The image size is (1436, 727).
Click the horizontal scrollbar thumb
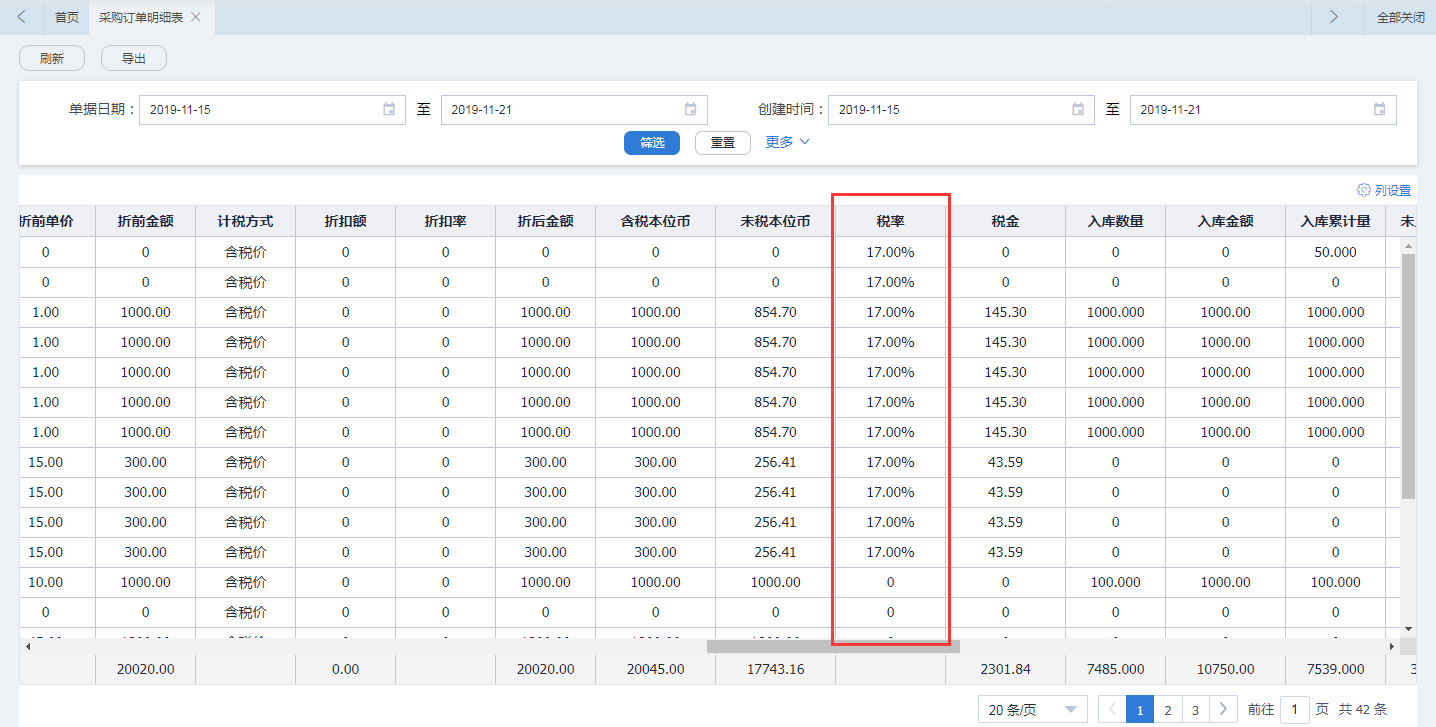coord(833,646)
